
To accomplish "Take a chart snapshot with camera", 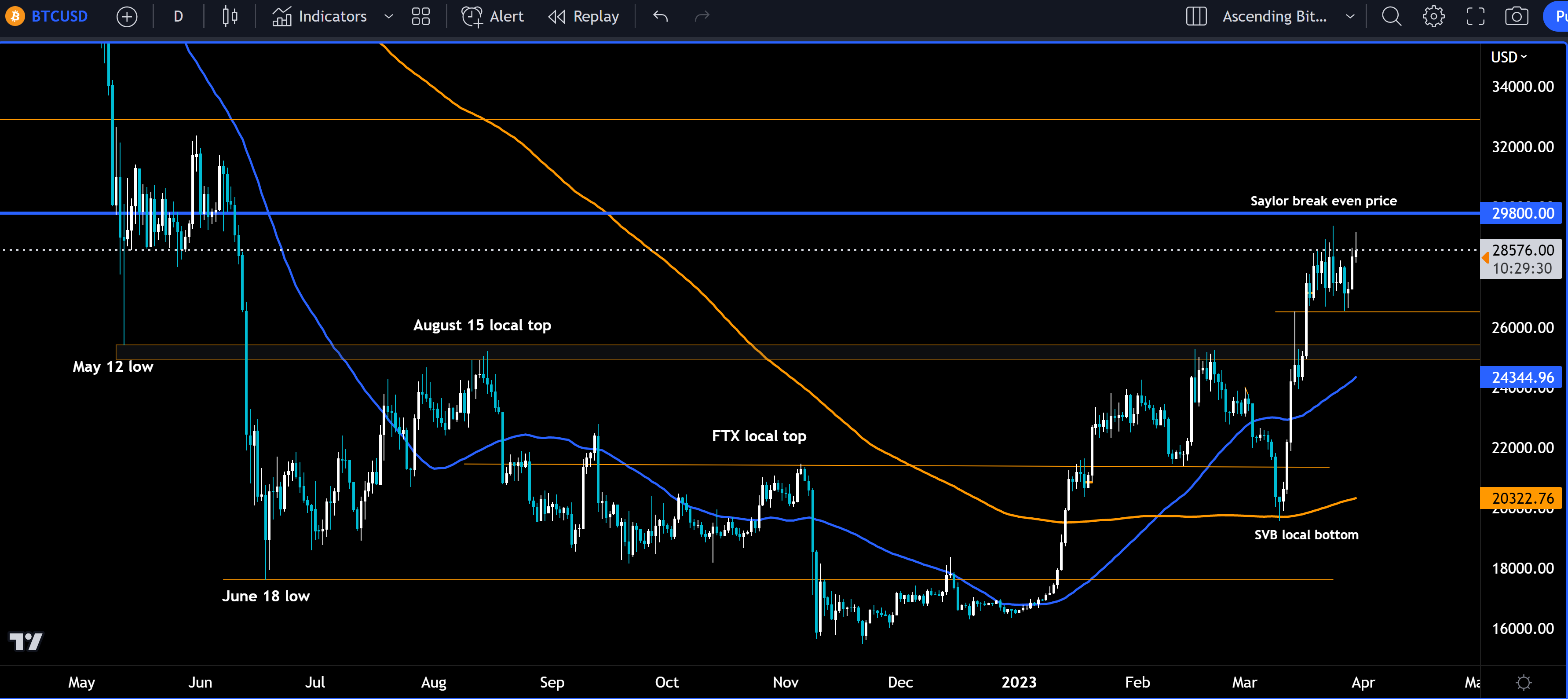I will (1516, 16).
